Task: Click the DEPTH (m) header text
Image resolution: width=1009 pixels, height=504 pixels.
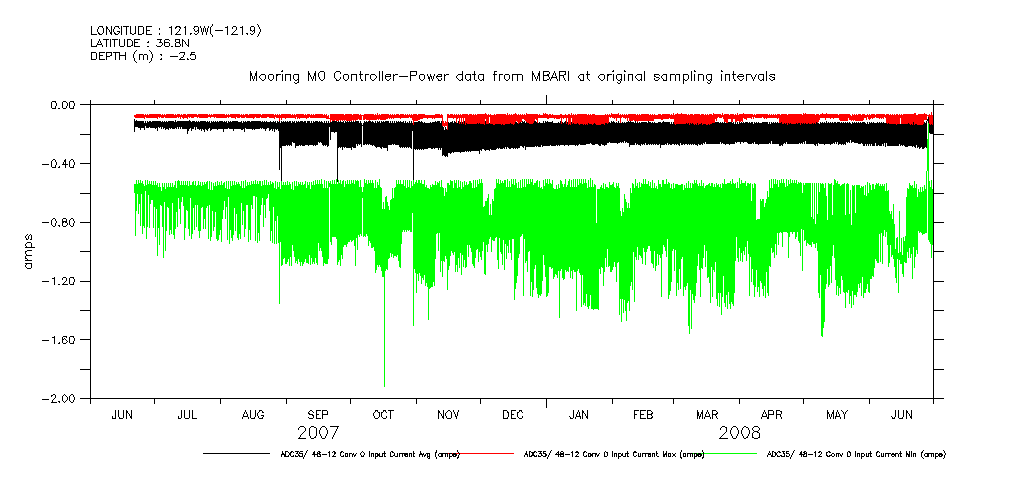Action: pos(141,55)
